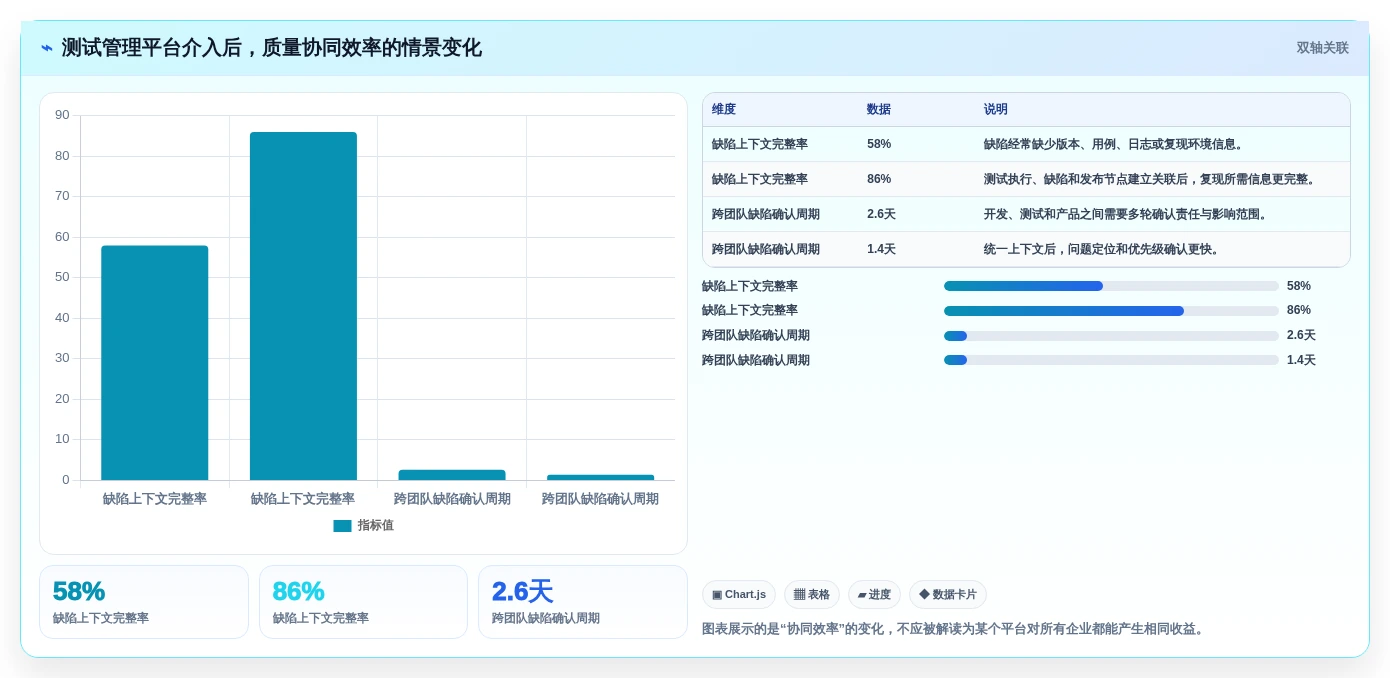This screenshot has height=678, width=1390.
Task: Click the 58% progress bar
Action: pyautogui.click(x=1111, y=286)
